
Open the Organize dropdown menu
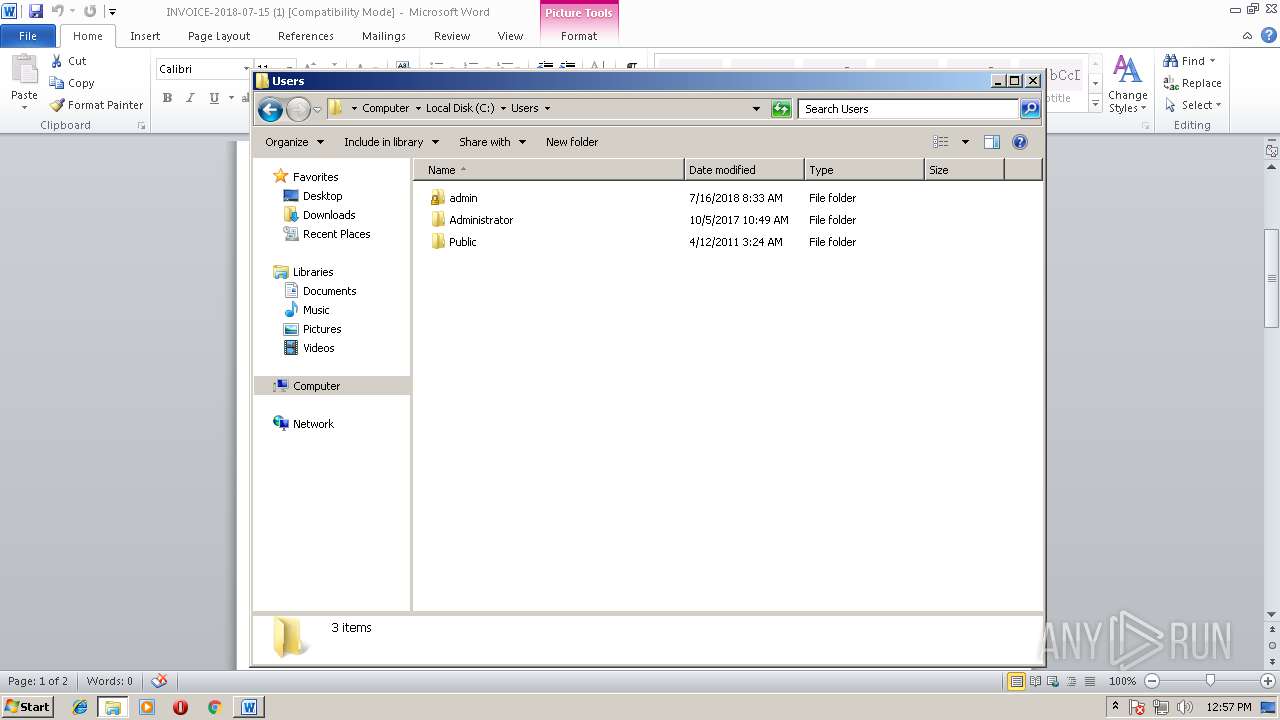coord(294,142)
